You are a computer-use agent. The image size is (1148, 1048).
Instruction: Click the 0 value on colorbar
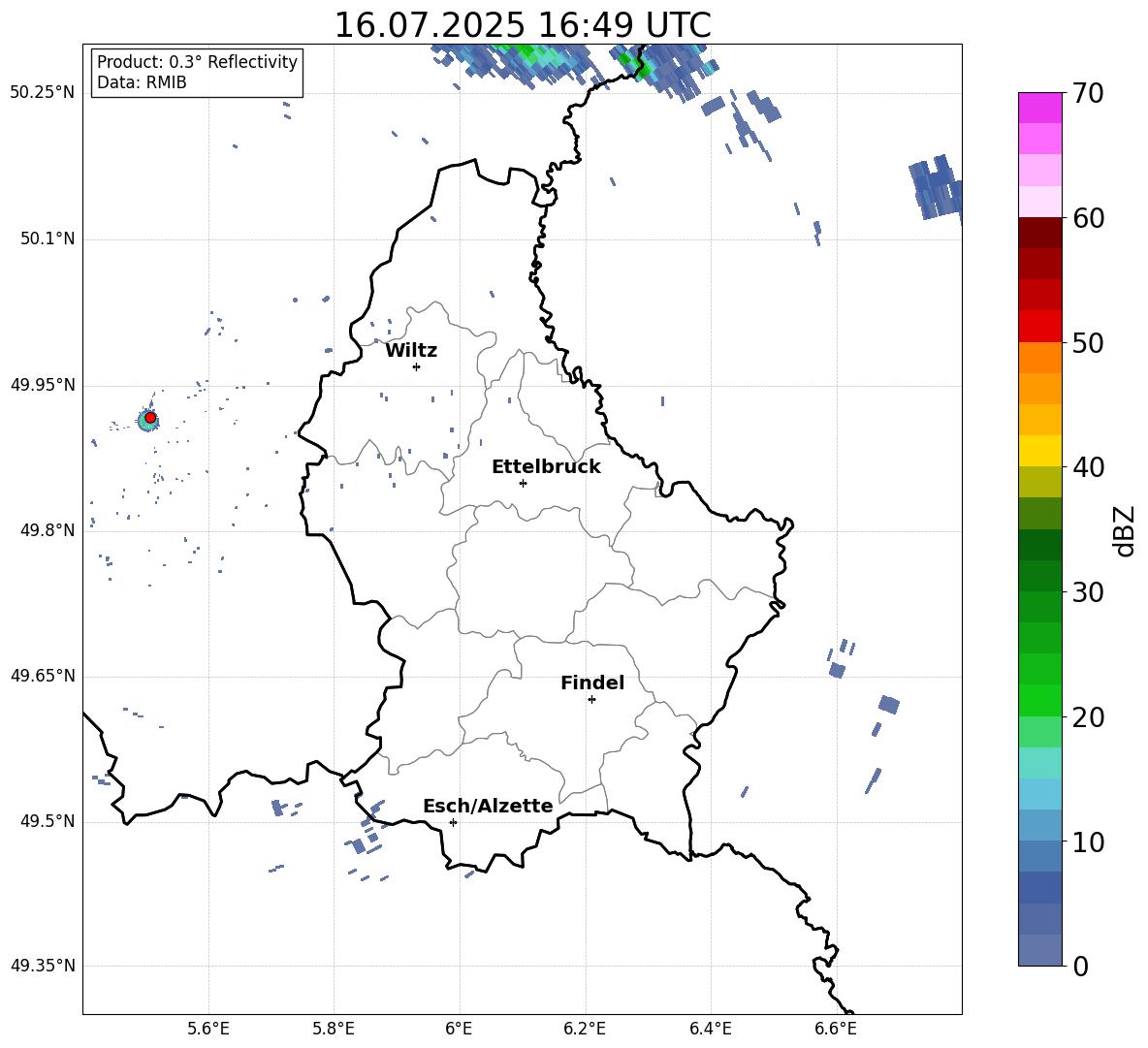1080,966
